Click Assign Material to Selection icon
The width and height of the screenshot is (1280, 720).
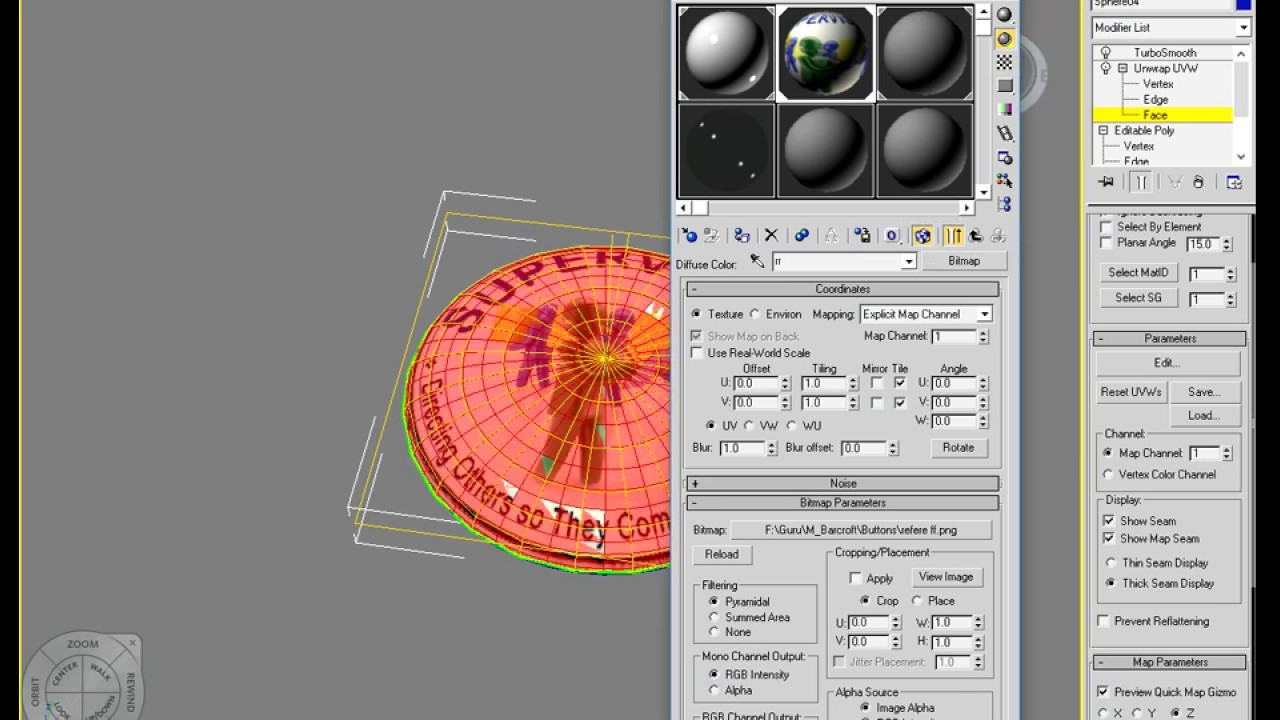pyautogui.click(x=741, y=236)
